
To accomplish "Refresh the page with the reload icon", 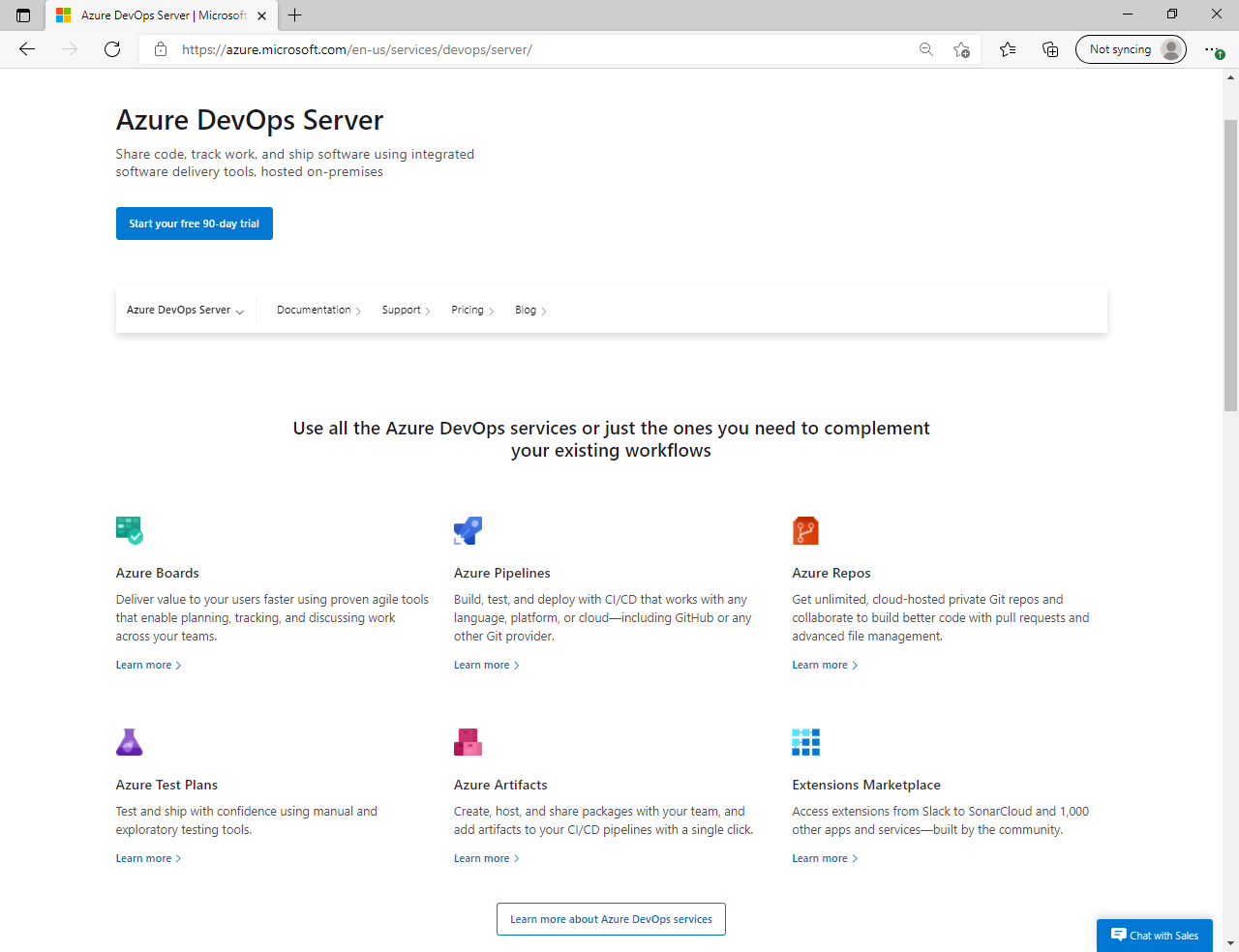I will tap(112, 49).
